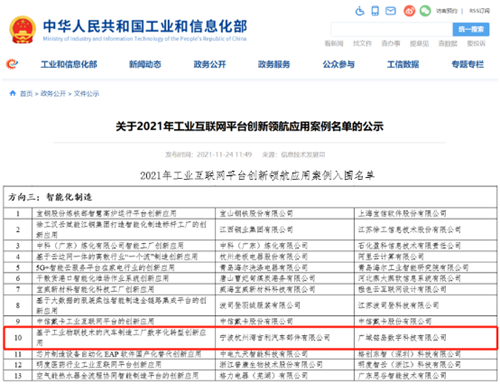Click into the site search box
Image resolution: width=500 pixels, height=384 pixels.
[392, 29]
